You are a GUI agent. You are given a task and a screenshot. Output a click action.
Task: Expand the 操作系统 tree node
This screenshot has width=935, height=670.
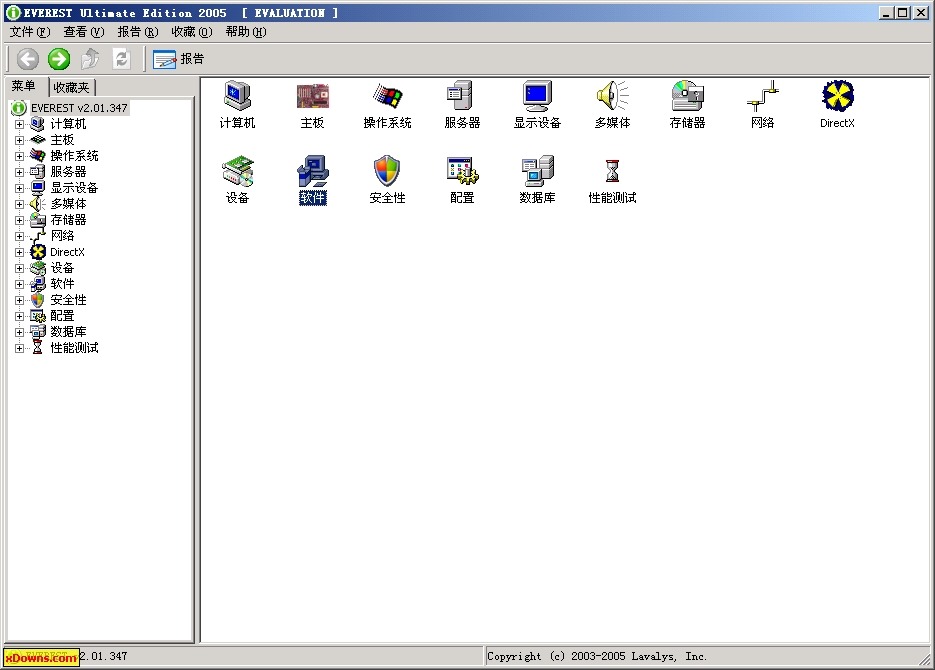(19, 156)
